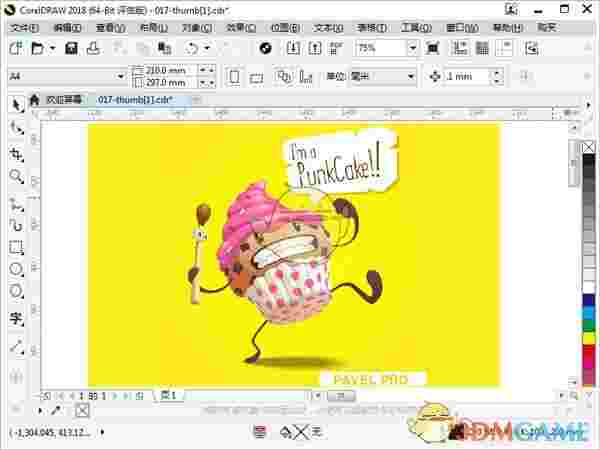Click the full-screen preview icon next to zoom
Screen dimensions: 600x450
coord(433,48)
